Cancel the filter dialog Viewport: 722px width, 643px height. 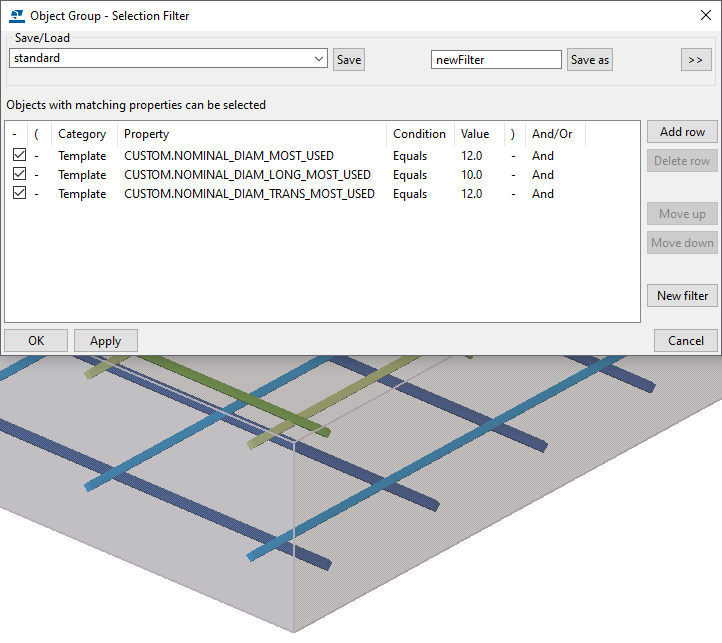tap(685, 341)
